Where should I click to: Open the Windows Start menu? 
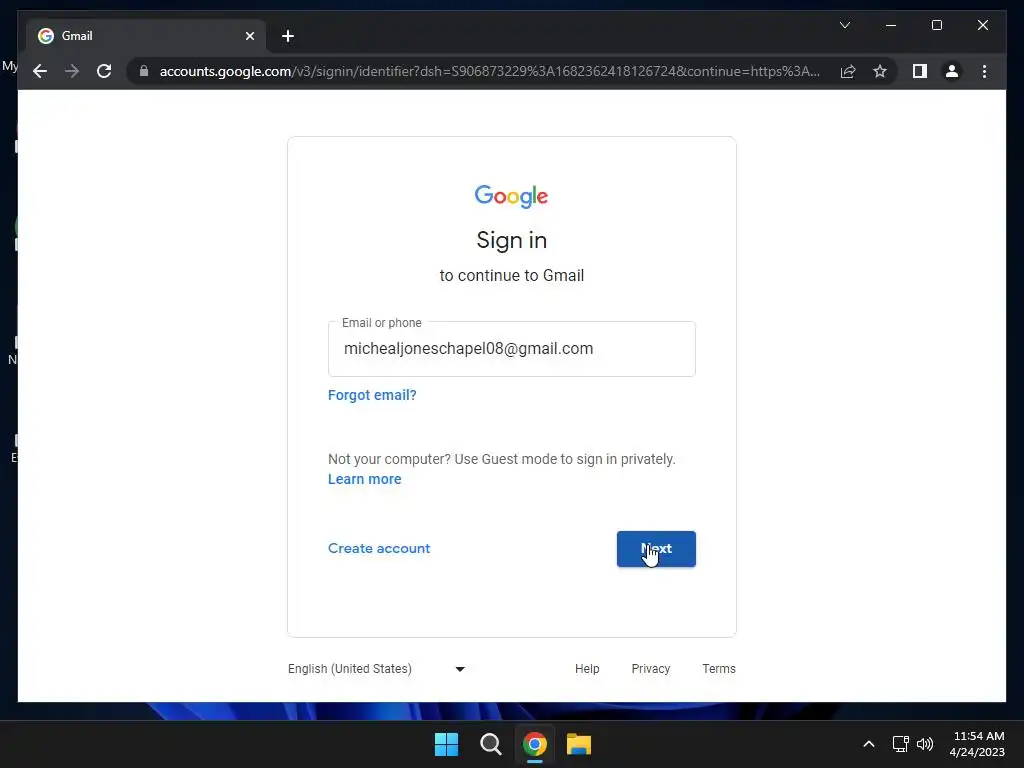pos(447,744)
